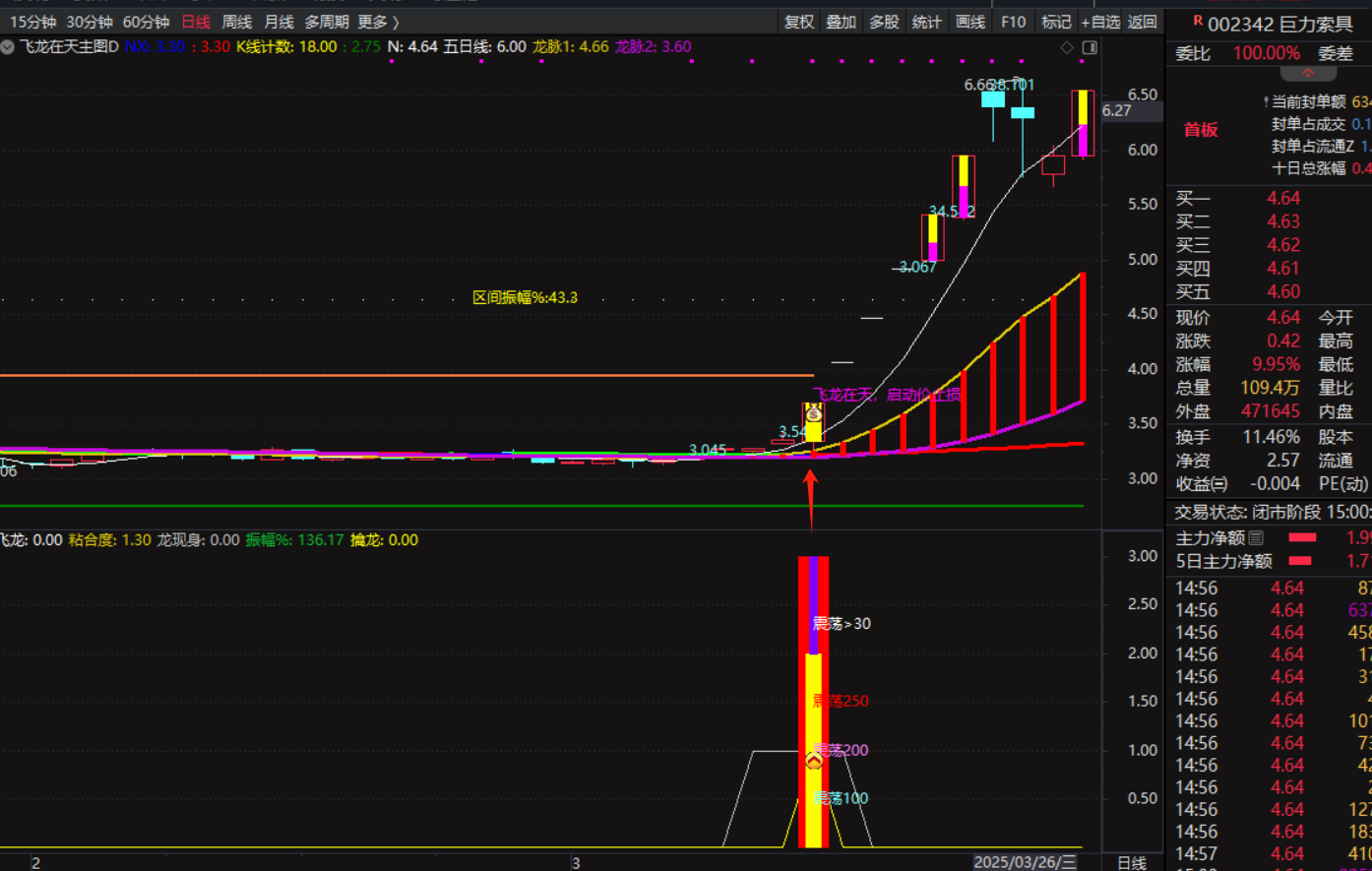Click the money bag marker on the candlestick
Image resolution: width=1372 pixels, height=871 pixels.
814,414
